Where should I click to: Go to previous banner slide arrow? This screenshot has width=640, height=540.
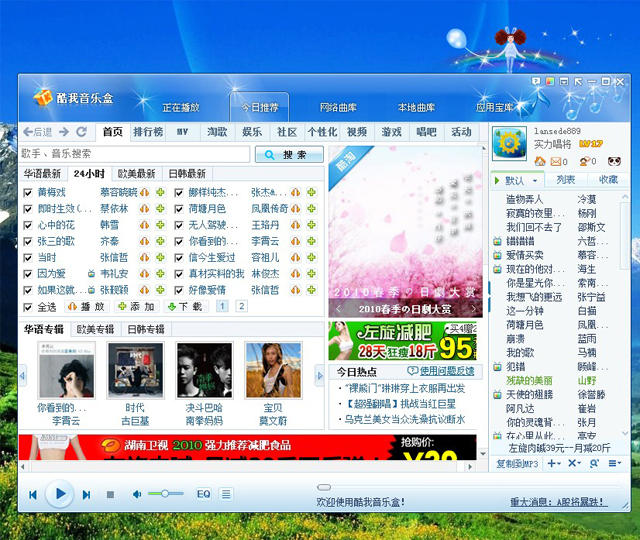(338, 309)
